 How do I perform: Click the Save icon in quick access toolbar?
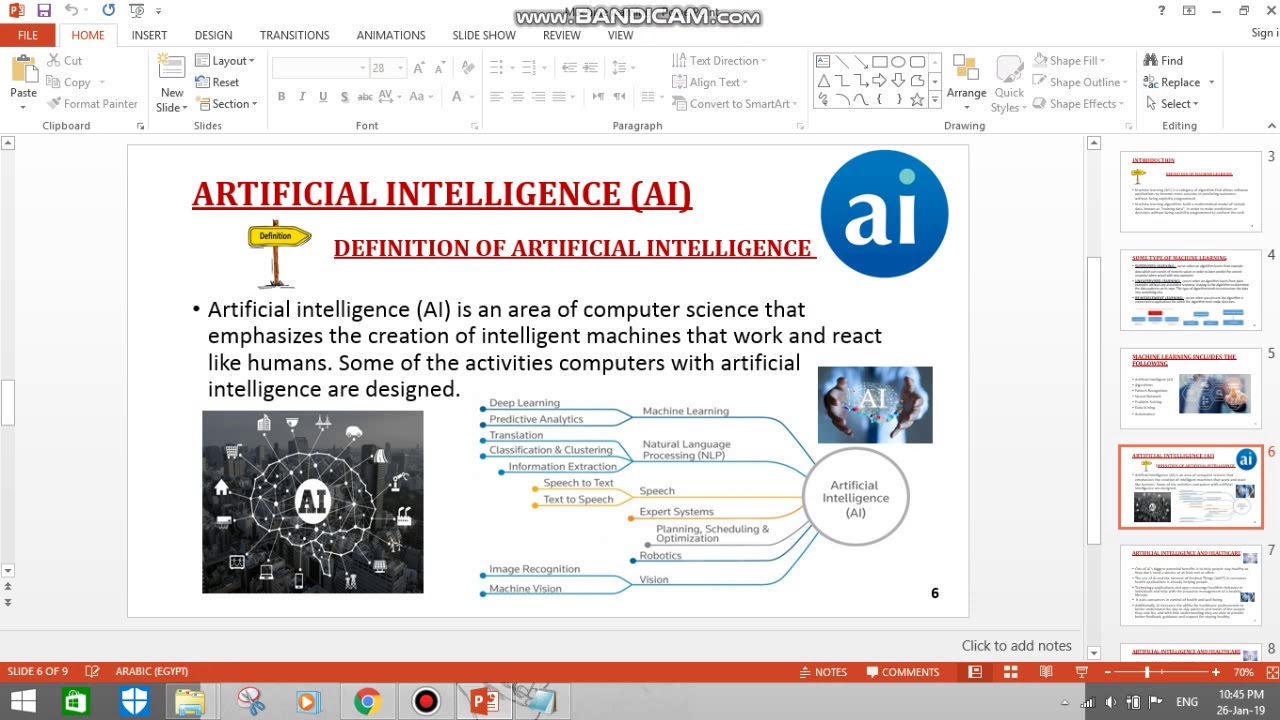(44, 10)
